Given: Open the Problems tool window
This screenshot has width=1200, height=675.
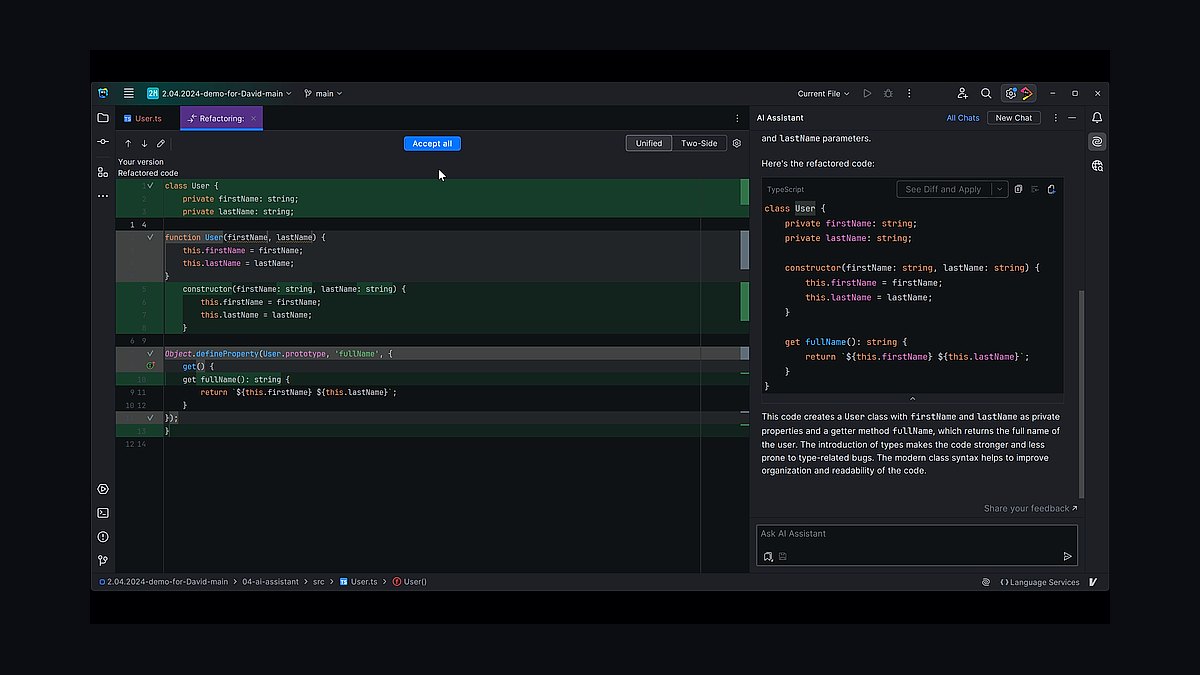Looking at the screenshot, I should tap(103, 537).
